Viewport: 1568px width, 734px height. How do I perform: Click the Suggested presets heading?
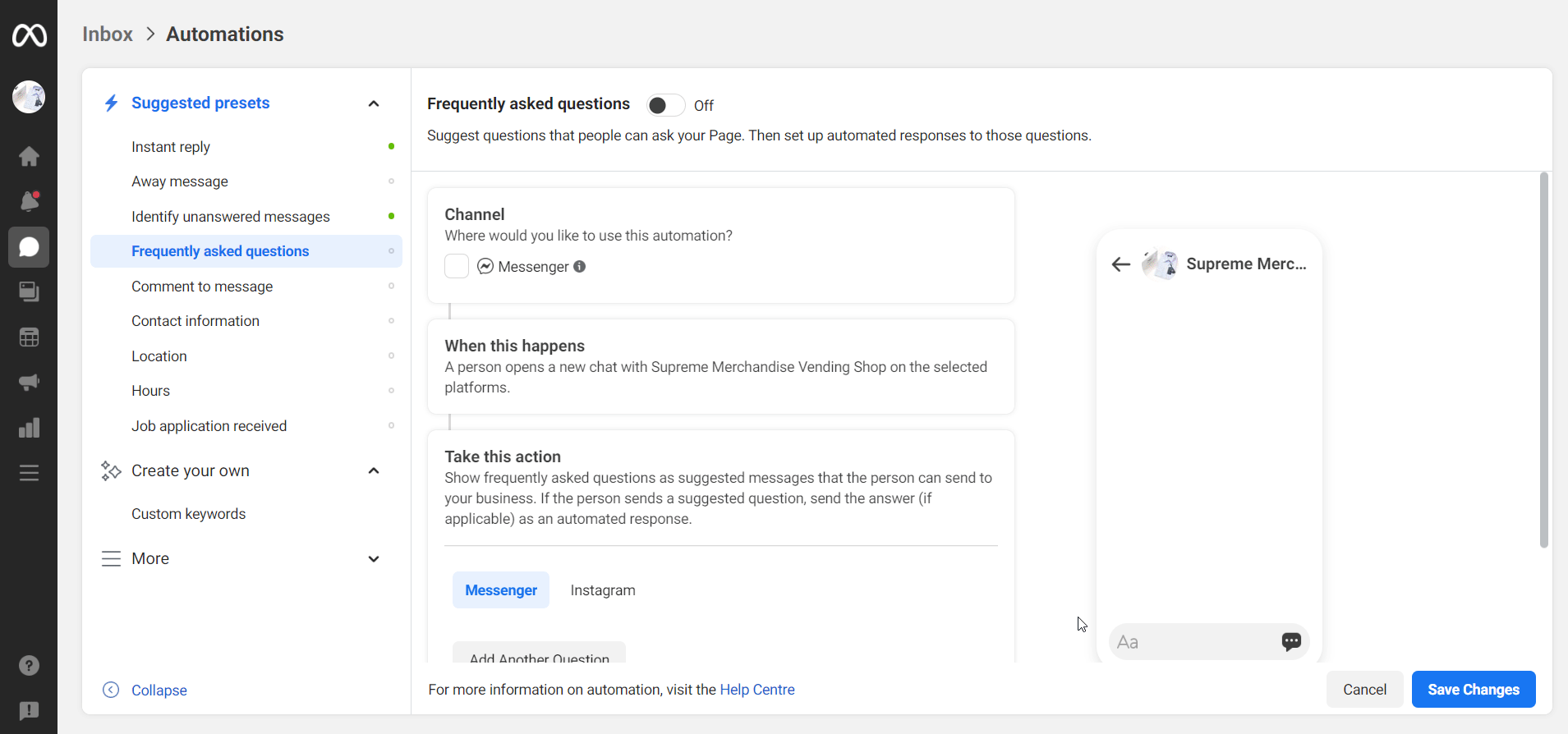[x=200, y=103]
